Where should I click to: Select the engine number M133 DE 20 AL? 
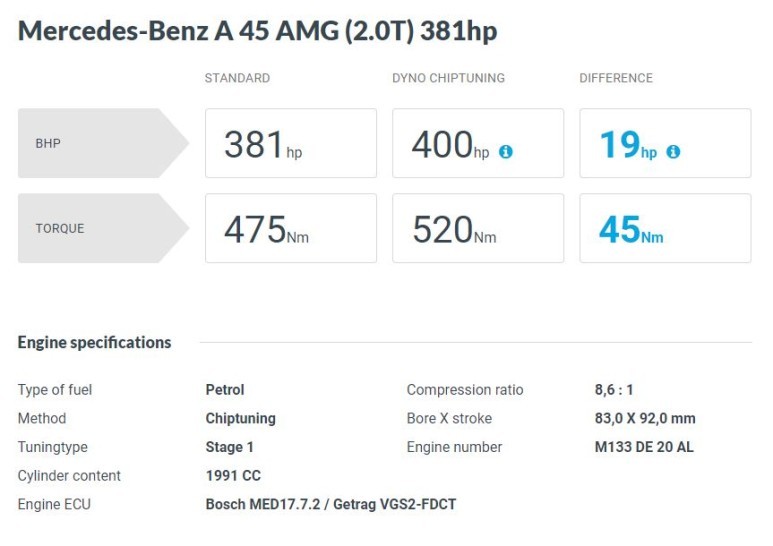(x=643, y=447)
